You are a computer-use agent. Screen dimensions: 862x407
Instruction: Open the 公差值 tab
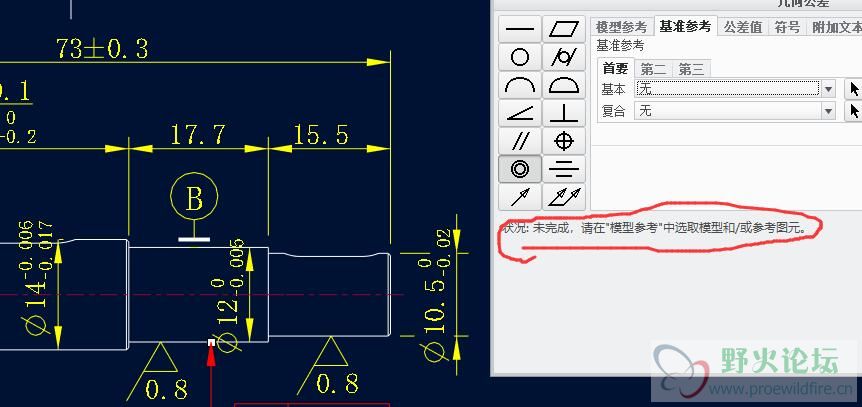point(743,27)
